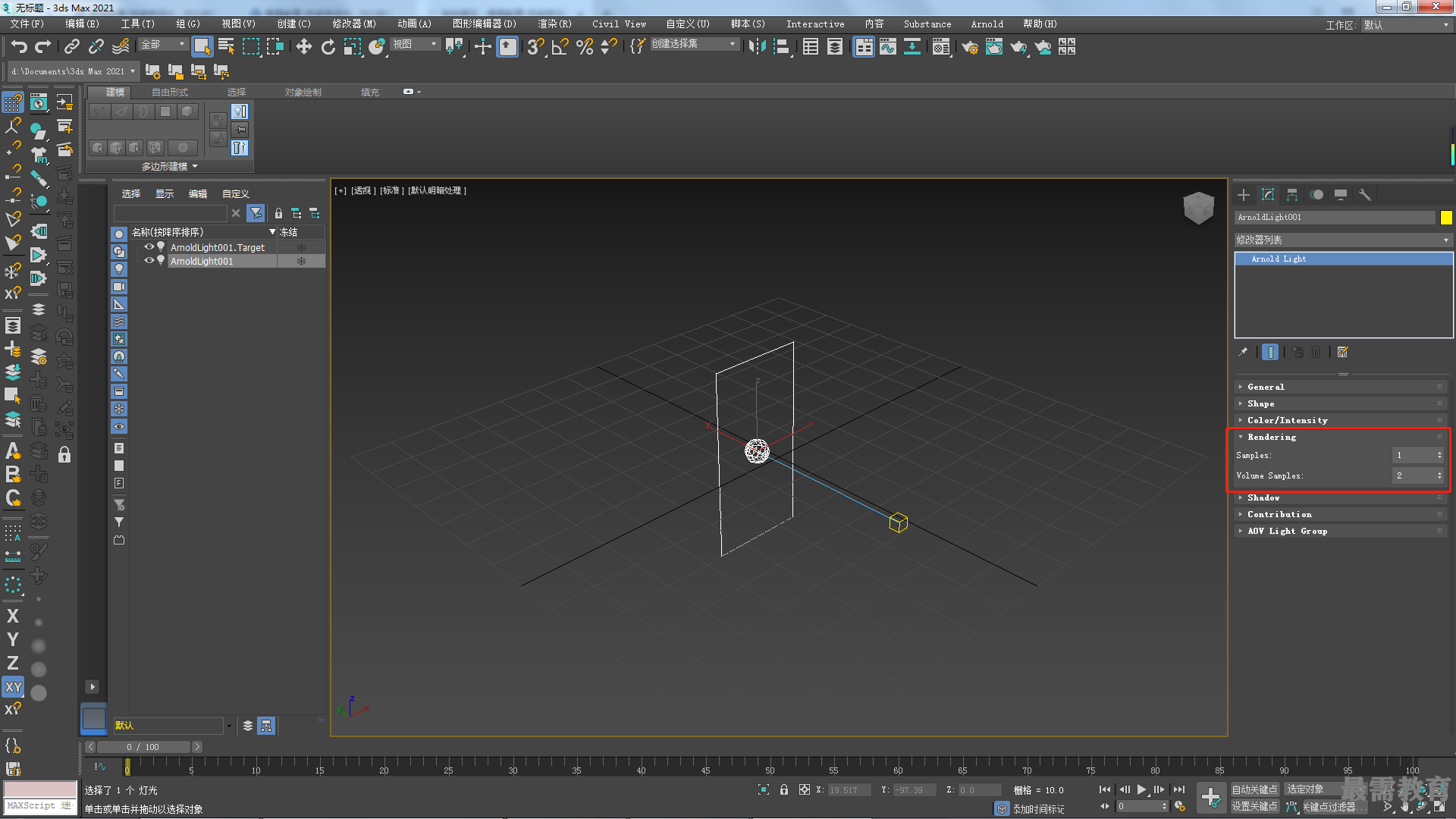
Task: Click the Volume Samples spinner arrows
Action: (1439, 475)
